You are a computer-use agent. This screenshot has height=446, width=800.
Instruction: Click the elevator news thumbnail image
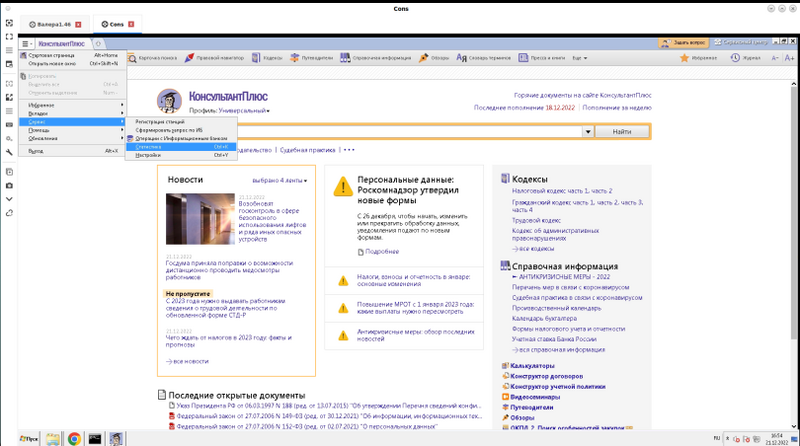pos(200,219)
